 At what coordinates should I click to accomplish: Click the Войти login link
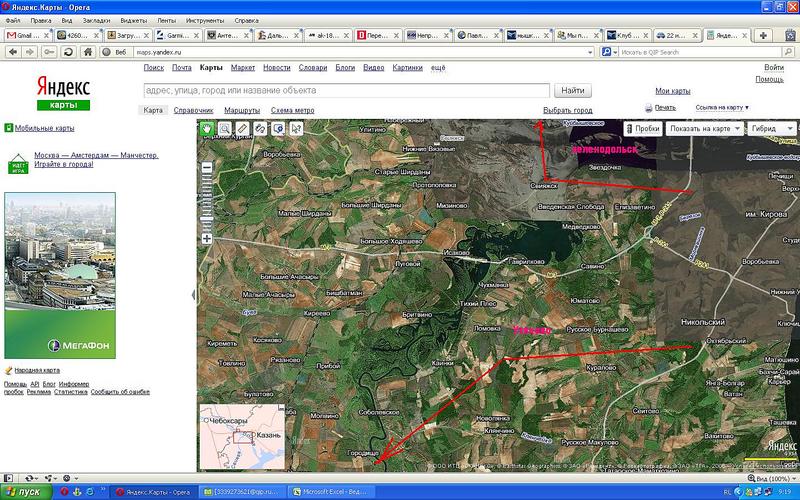point(773,67)
